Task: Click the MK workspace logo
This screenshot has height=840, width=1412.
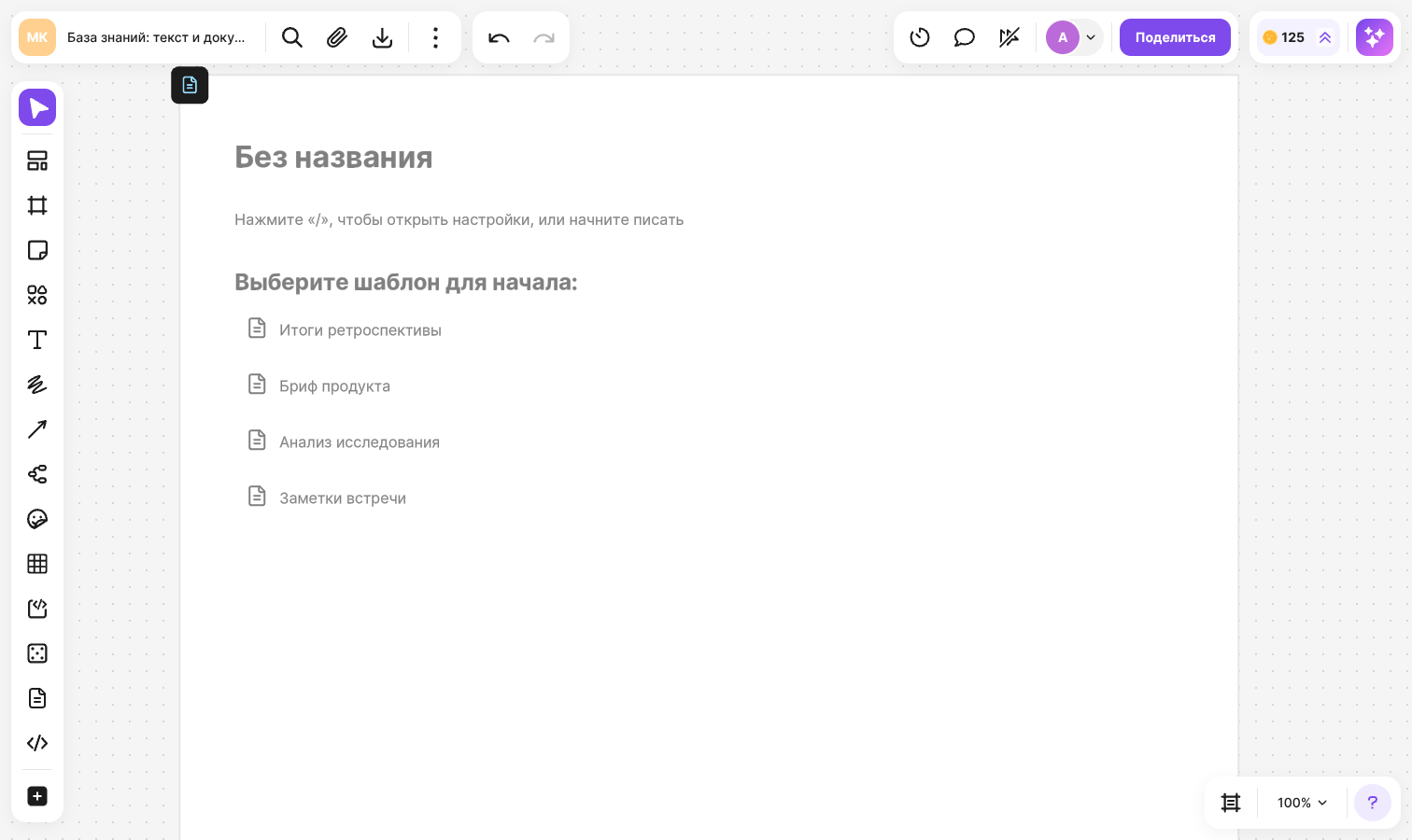Action: pyautogui.click(x=37, y=37)
